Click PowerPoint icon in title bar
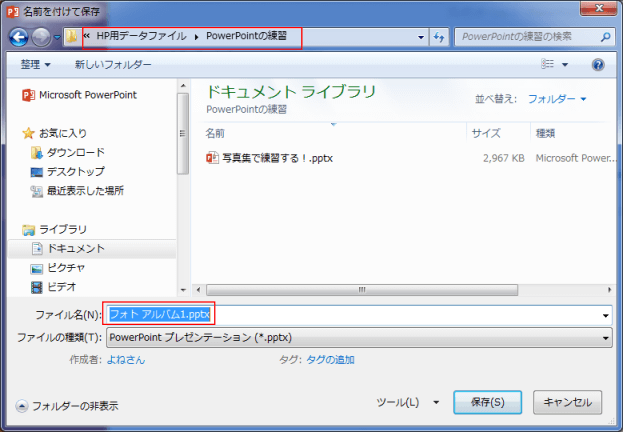The height and width of the screenshot is (432, 623). click(13, 12)
